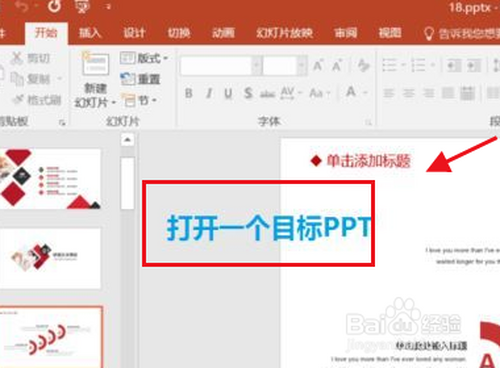
Task: Decrease the font size with the smaller A
Action: [x=337, y=65]
